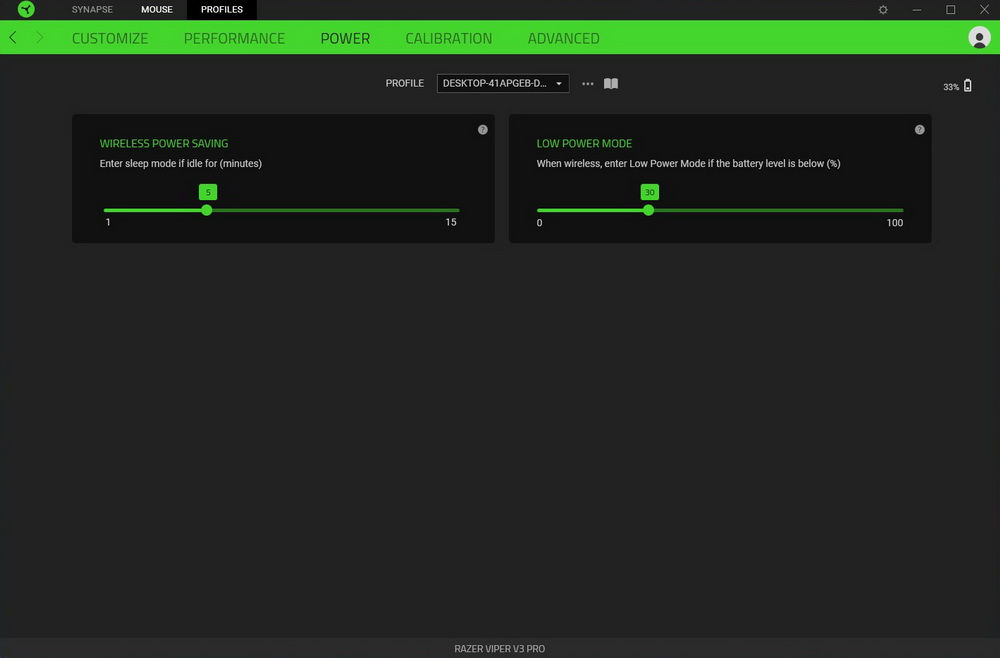
Task: Click the Low Power Mode slider handle
Action: pos(649,210)
